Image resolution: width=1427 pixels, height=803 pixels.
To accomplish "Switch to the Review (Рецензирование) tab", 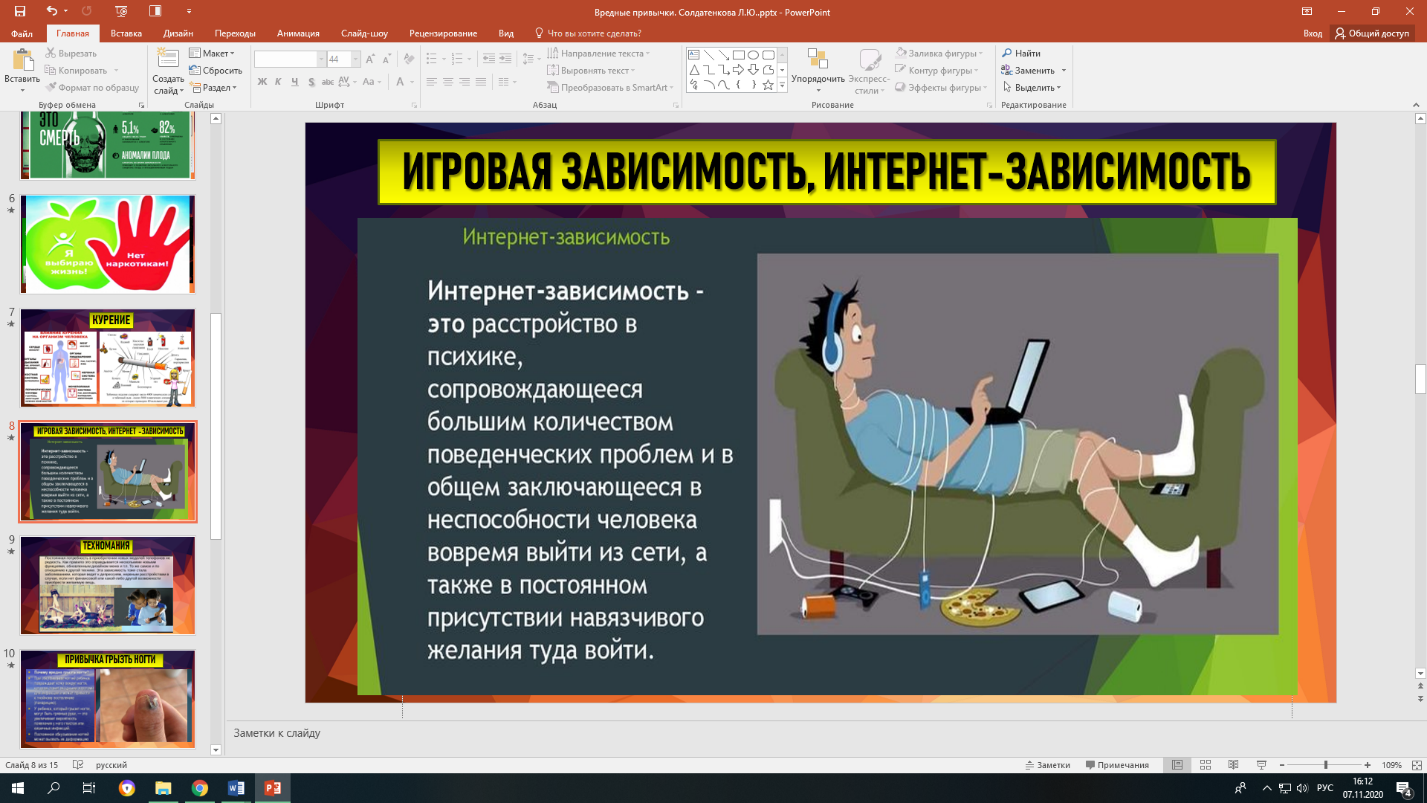I will (x=444, y=33).
